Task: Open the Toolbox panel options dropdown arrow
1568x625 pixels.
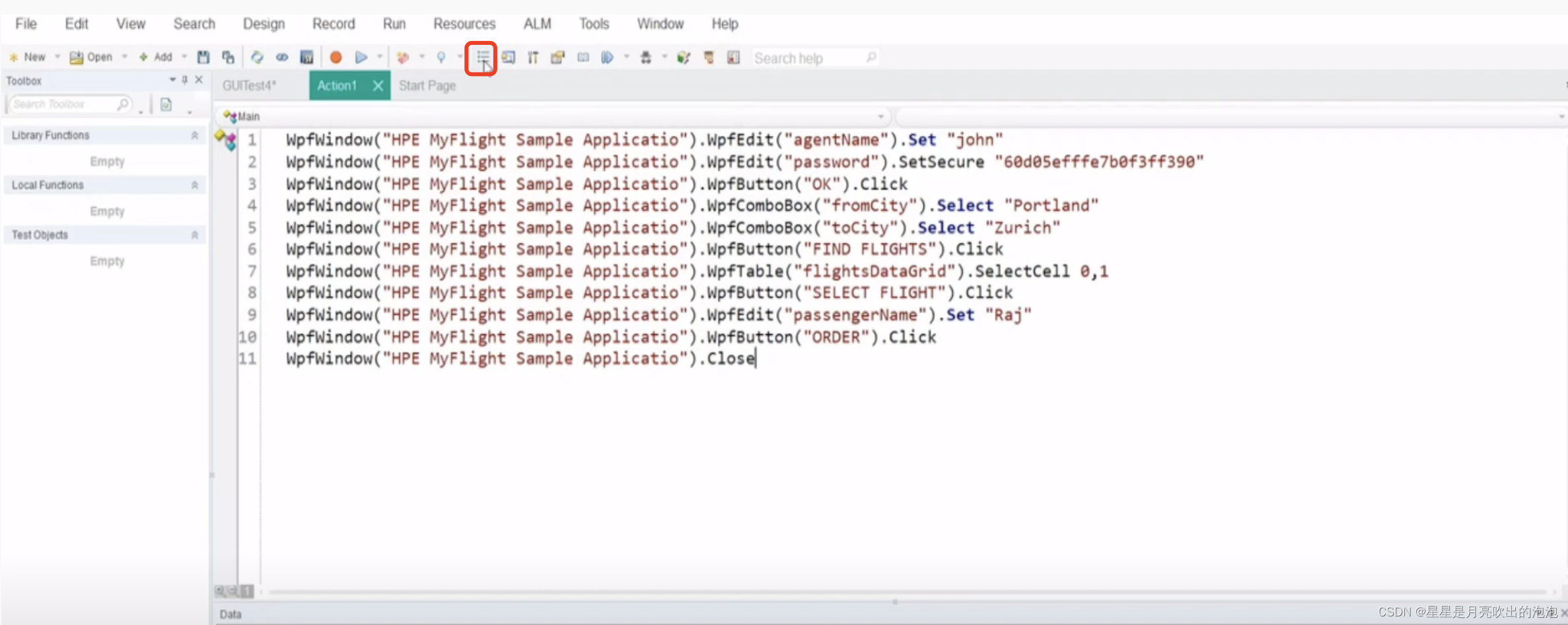Action: pos(172,80)
